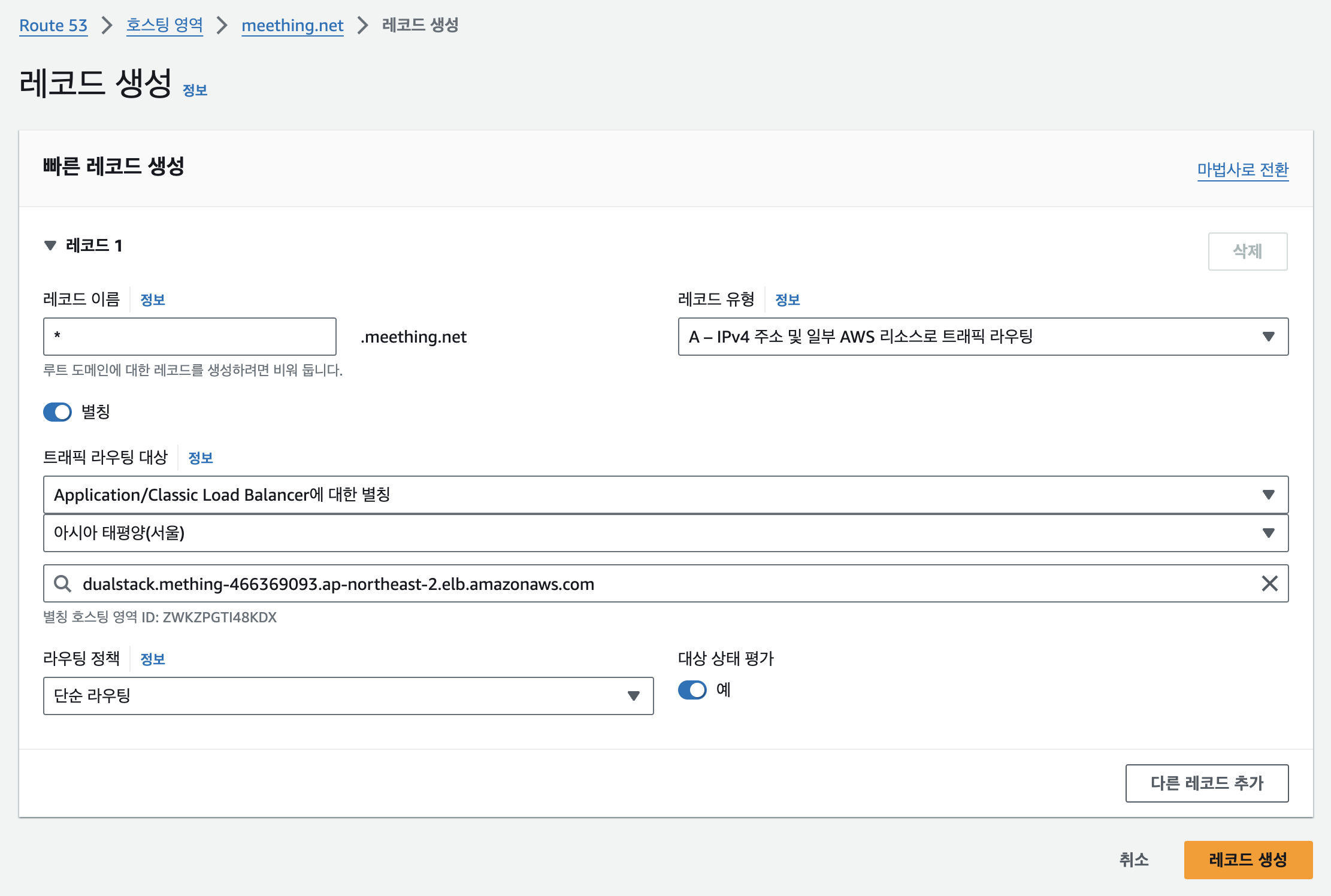1331x896 pixels.
Task: Toggle the 별칭 alias switch
Action: pos(58,412)
